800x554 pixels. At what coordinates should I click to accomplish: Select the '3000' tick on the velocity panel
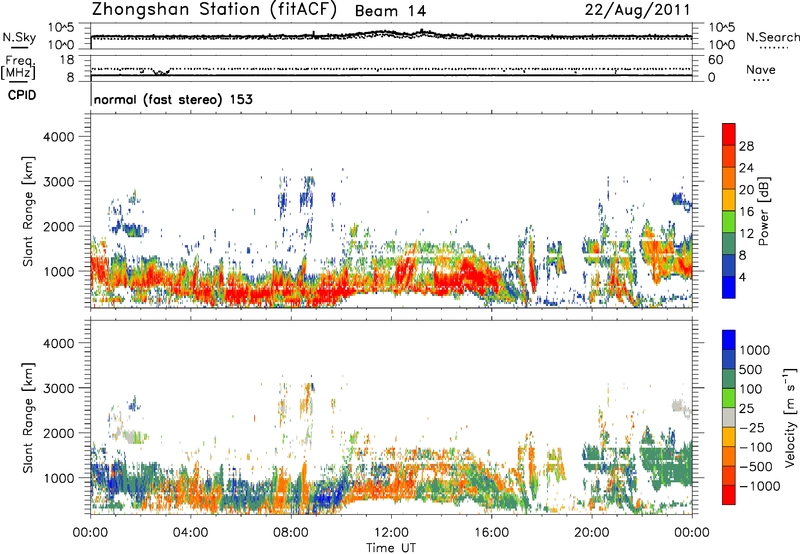(x=58, y=388)
